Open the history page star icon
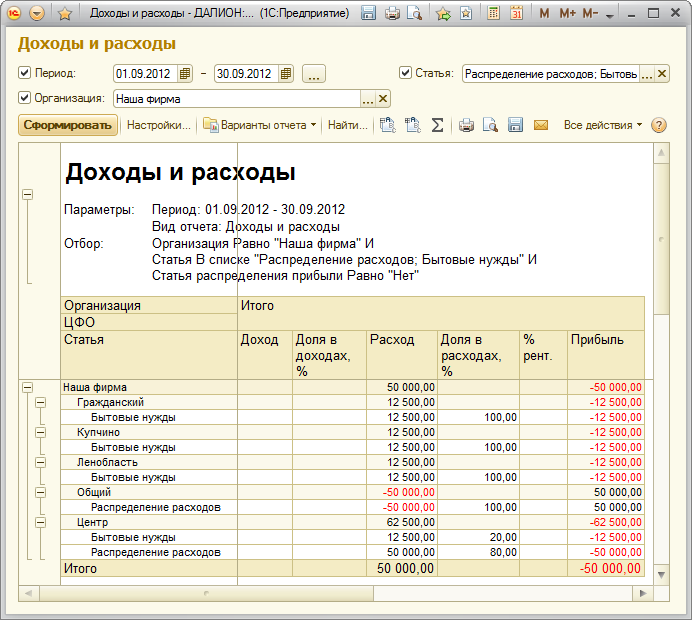 point(466,14)
